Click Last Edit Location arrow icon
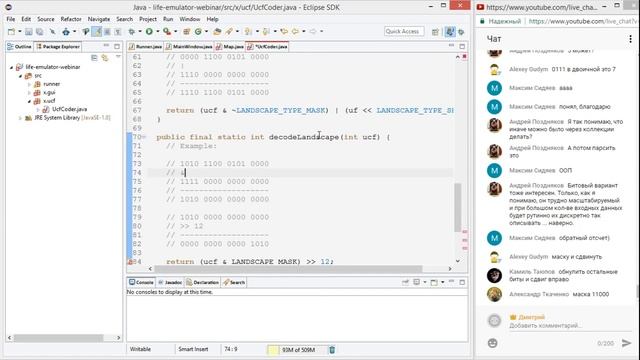The width and height of the screenshot is (640, 360). (284, 31)
